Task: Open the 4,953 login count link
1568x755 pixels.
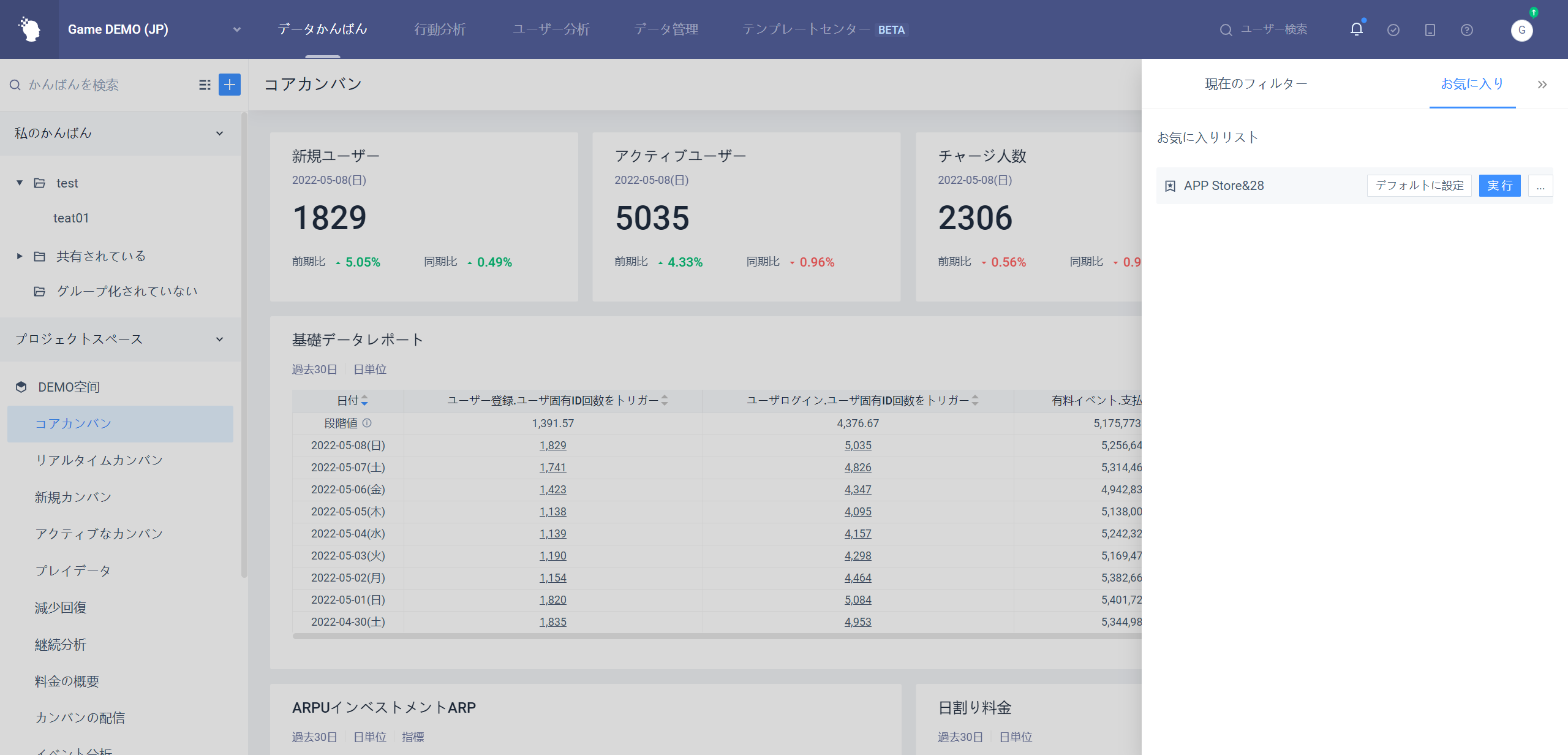Action: click(x=858, y=622)
